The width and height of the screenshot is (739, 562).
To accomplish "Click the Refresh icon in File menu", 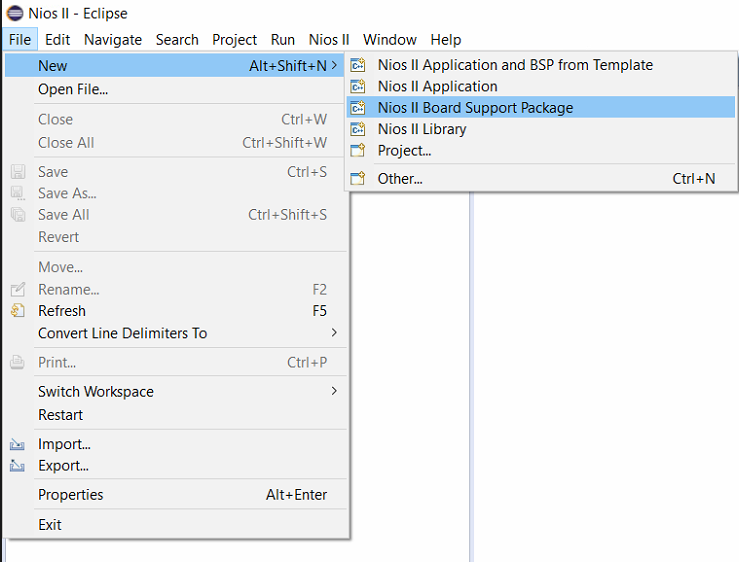I will point(18,311).
